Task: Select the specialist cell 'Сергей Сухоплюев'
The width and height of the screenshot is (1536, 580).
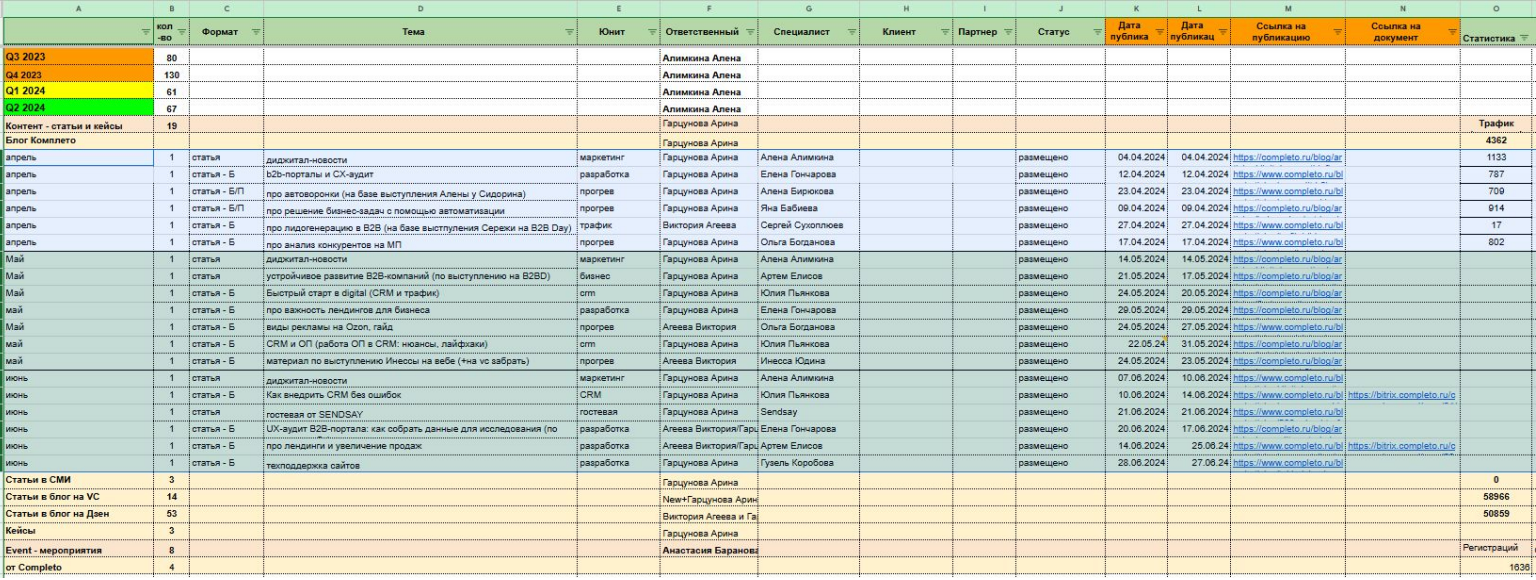Action: (808, 226)
